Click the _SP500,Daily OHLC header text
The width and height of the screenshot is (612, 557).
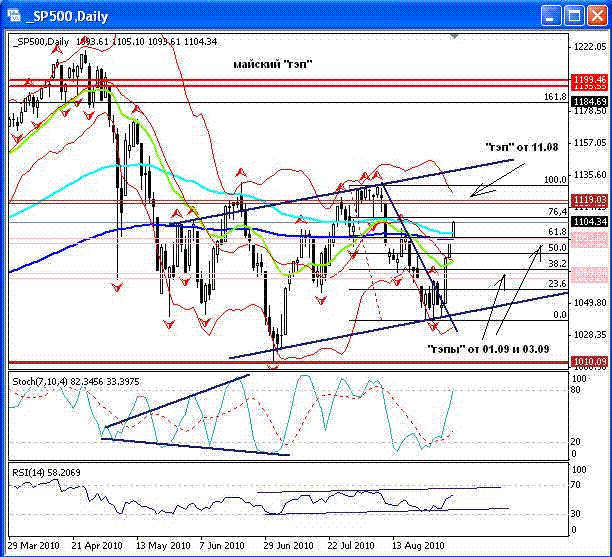point(115,41)
